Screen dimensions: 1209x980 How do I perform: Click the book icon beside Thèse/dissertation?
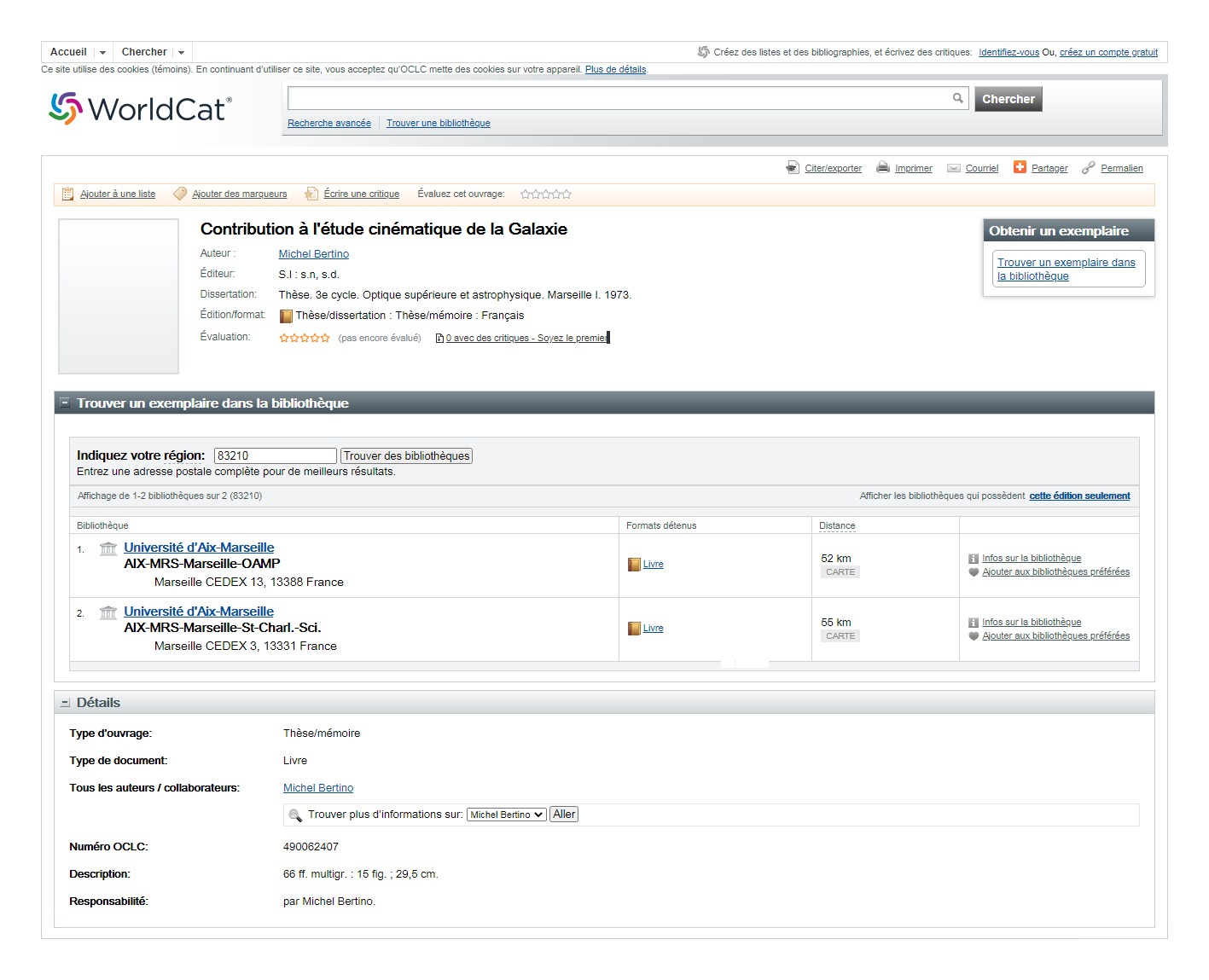pos(286,316)
